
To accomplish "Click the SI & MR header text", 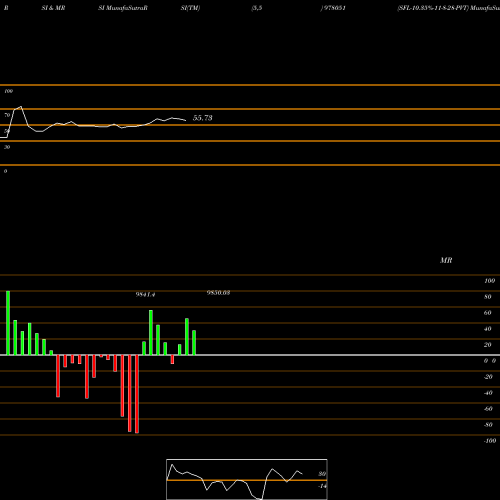I will (53, 8).
